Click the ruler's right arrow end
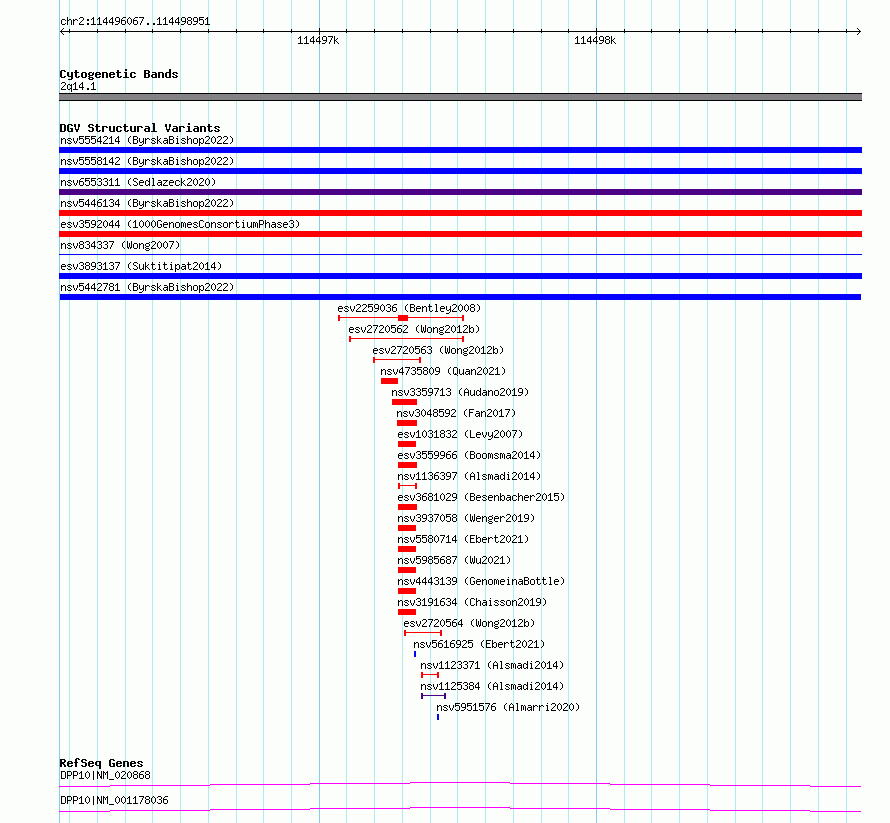890x823 pixels. [x=858, y=32]
